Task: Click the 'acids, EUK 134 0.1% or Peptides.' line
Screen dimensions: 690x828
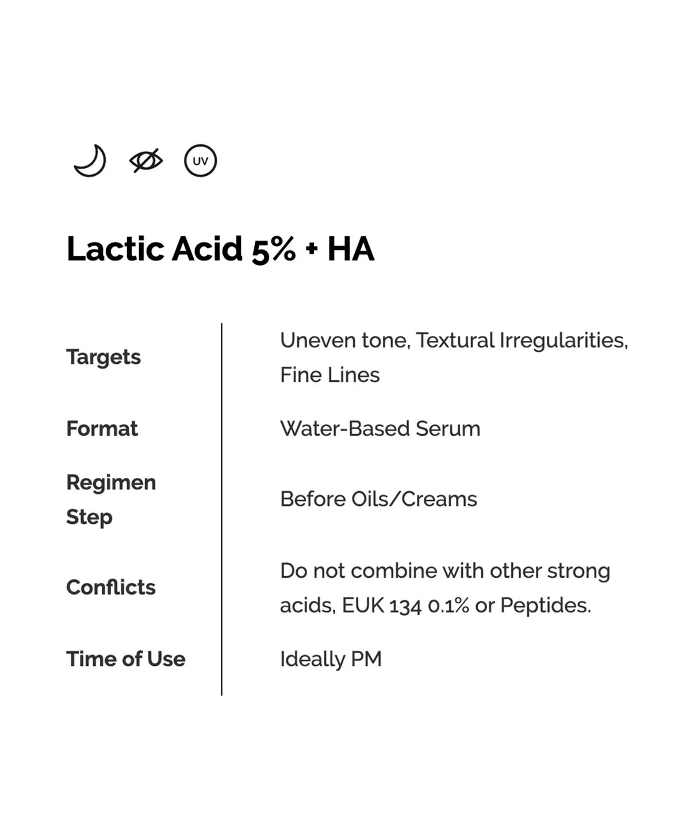Action: click(436, 605)
